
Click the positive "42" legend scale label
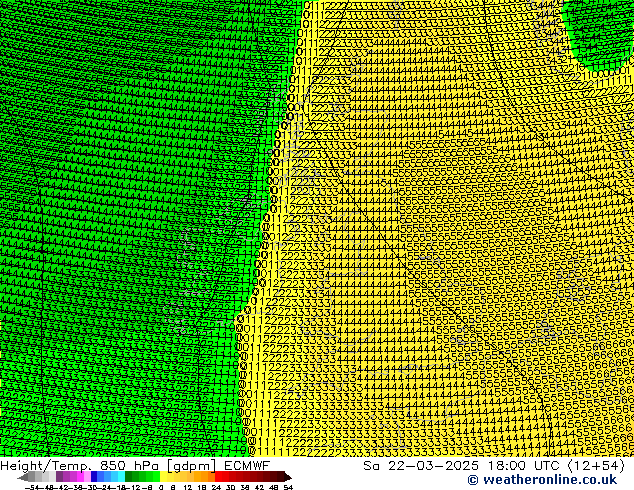[260, 488]
